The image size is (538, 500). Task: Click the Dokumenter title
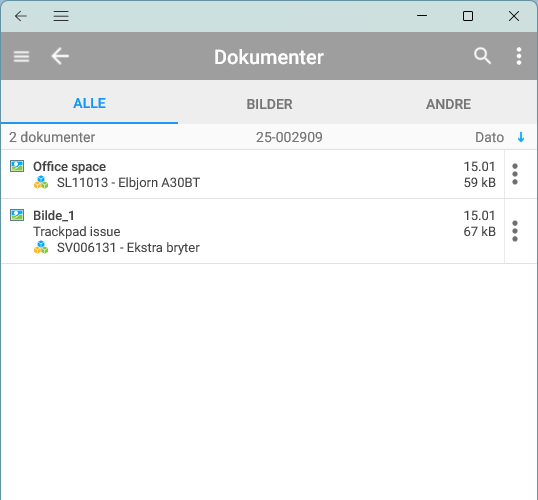[x=269, y=57]
